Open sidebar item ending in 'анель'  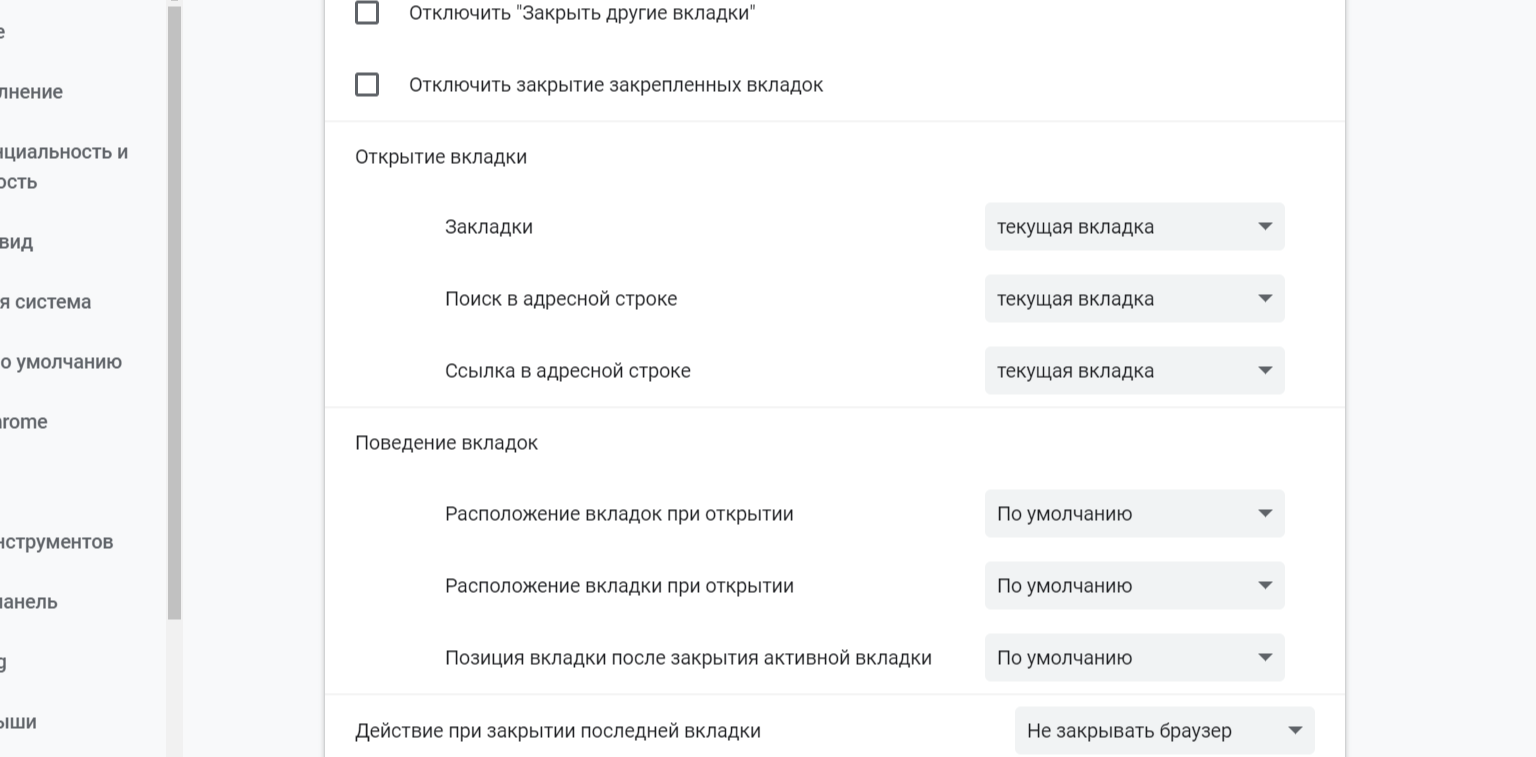coord(29,602)
